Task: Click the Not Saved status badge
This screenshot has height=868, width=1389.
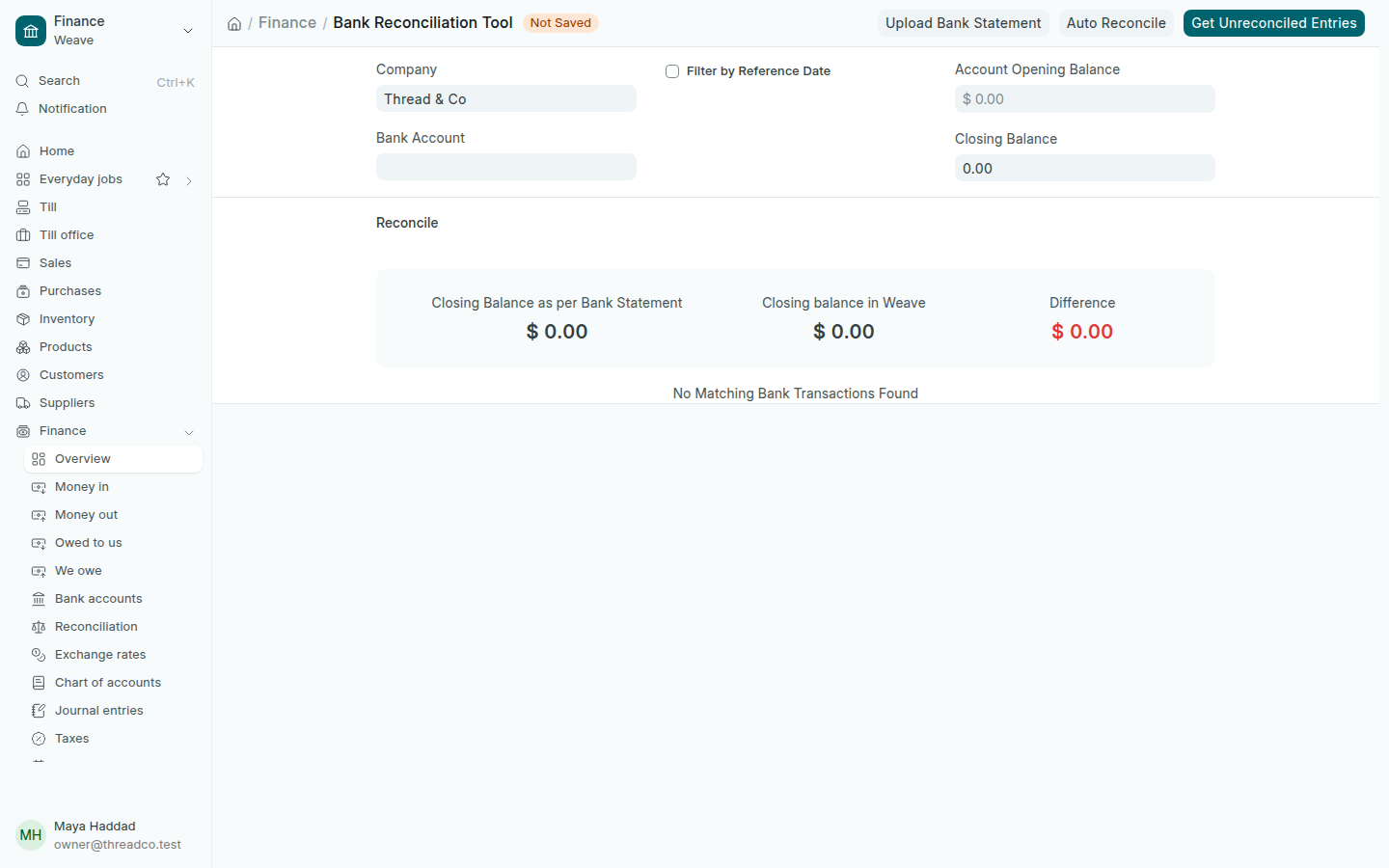Action: pos(560,23)
